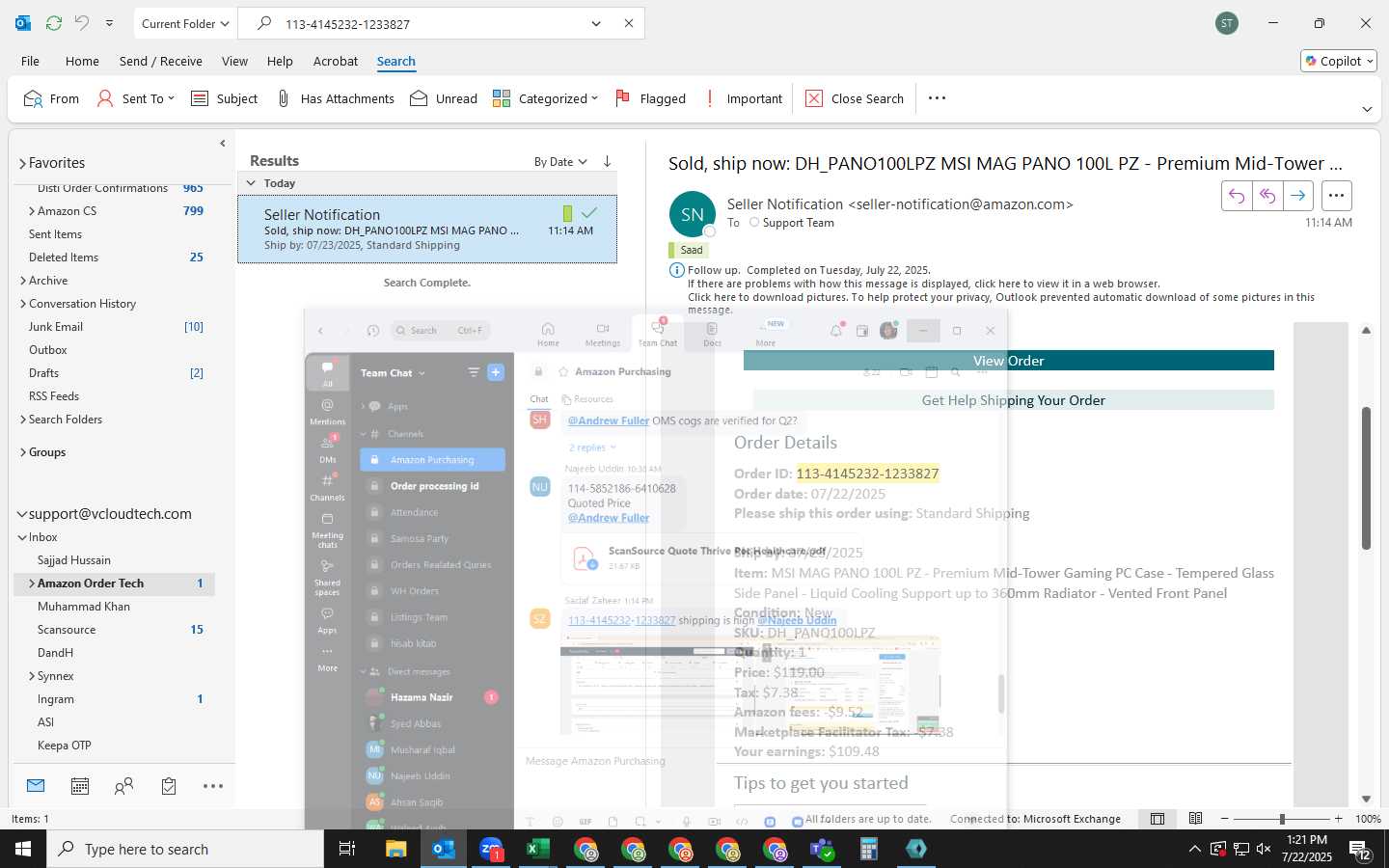Click the Send/Receive All Folders sync icon
This screenshot has height=868, width=1389.
[54, 23]
